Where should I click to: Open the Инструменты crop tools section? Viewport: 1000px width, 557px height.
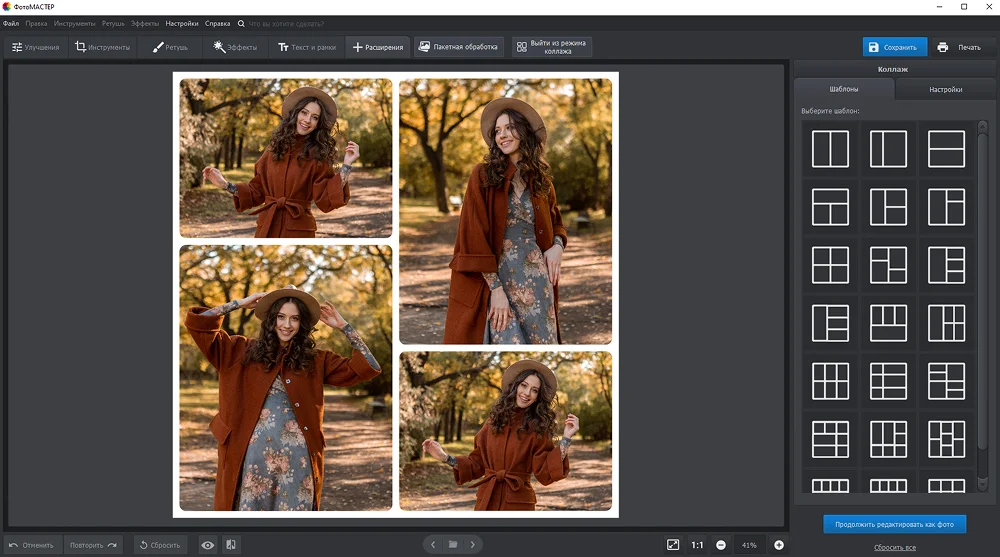(102, 47)
